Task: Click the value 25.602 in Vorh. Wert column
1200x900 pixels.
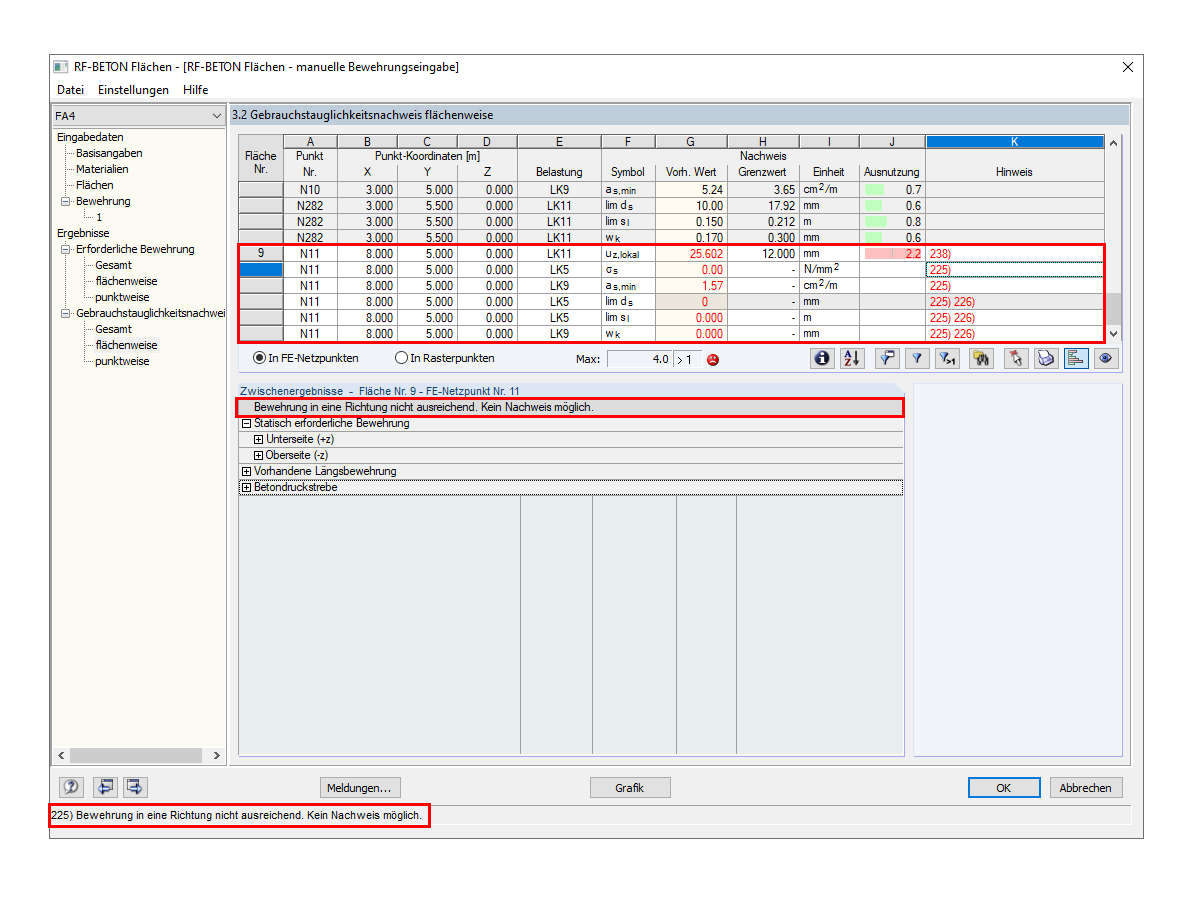Action: click(690, 254)
